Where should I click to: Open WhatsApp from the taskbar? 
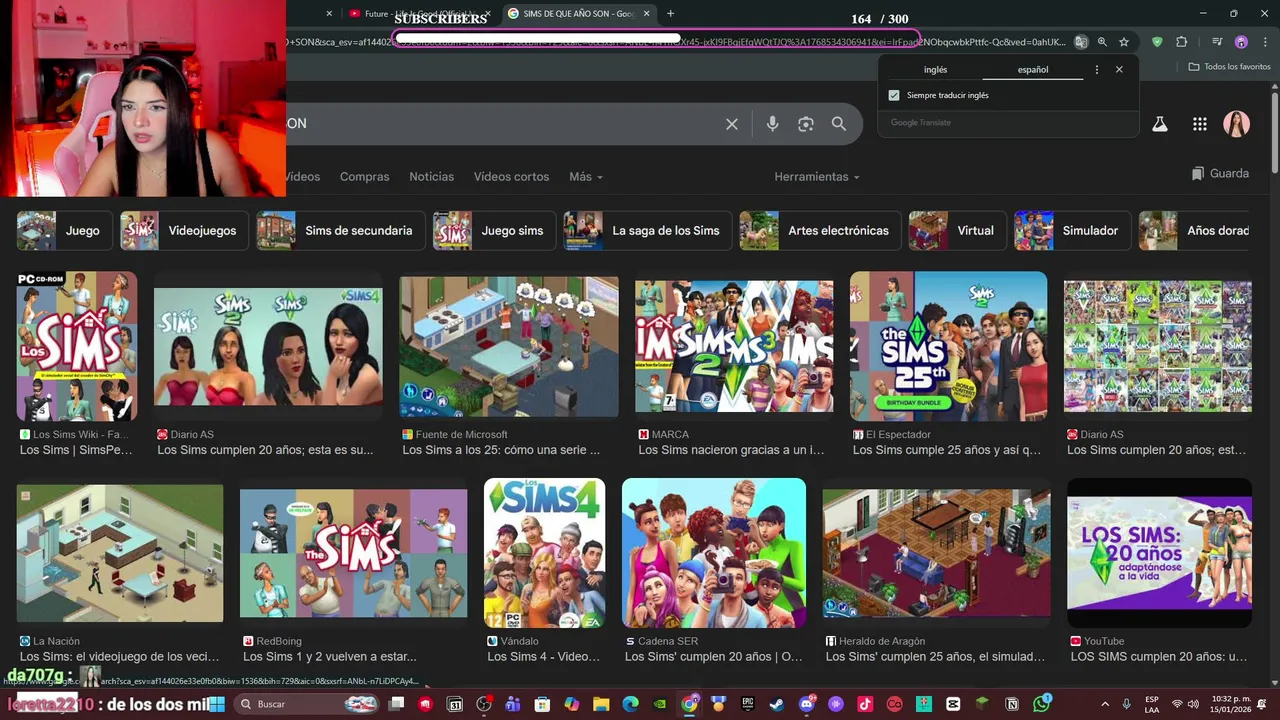1042,704
